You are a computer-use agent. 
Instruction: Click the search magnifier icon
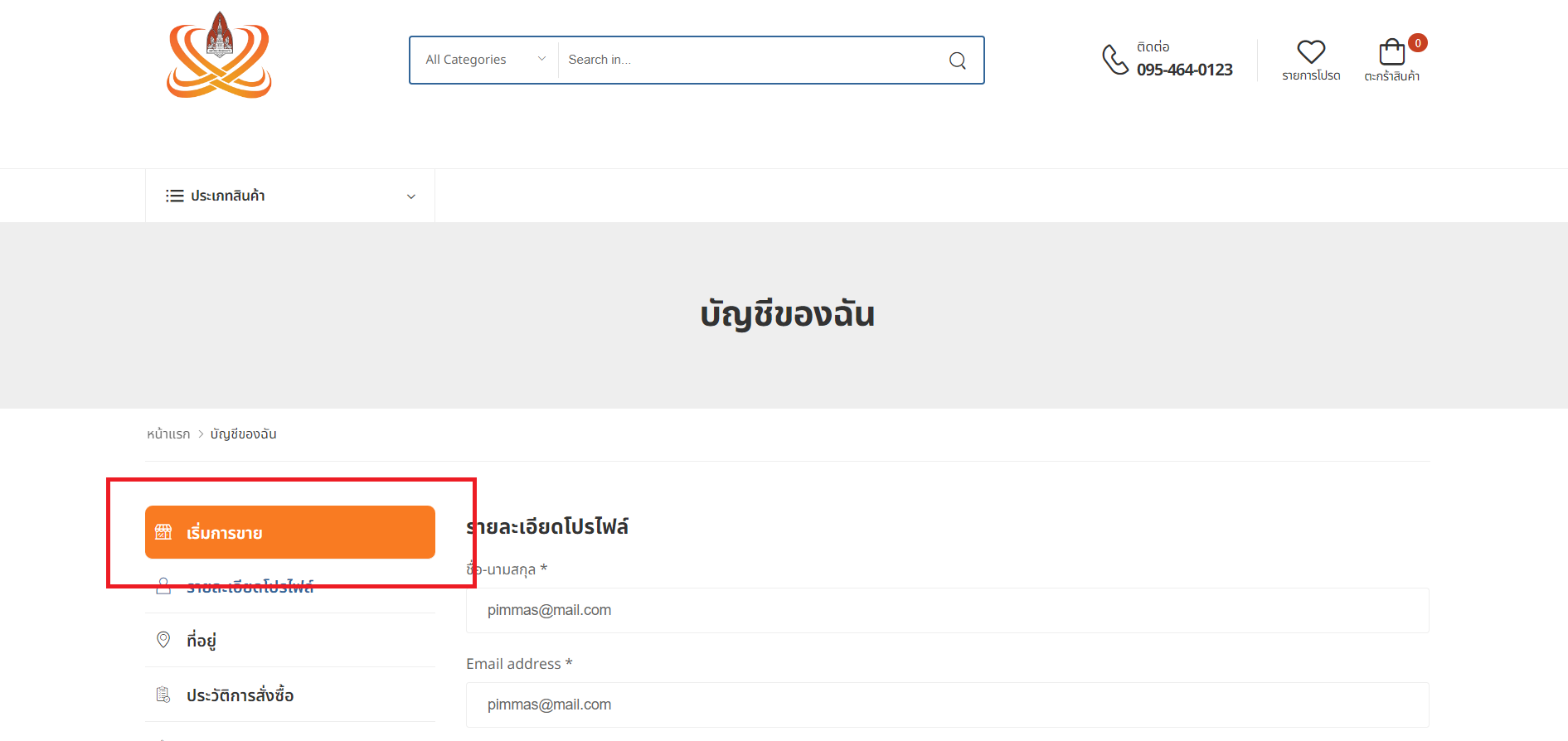pyautogui.click(x=957, y=61)
